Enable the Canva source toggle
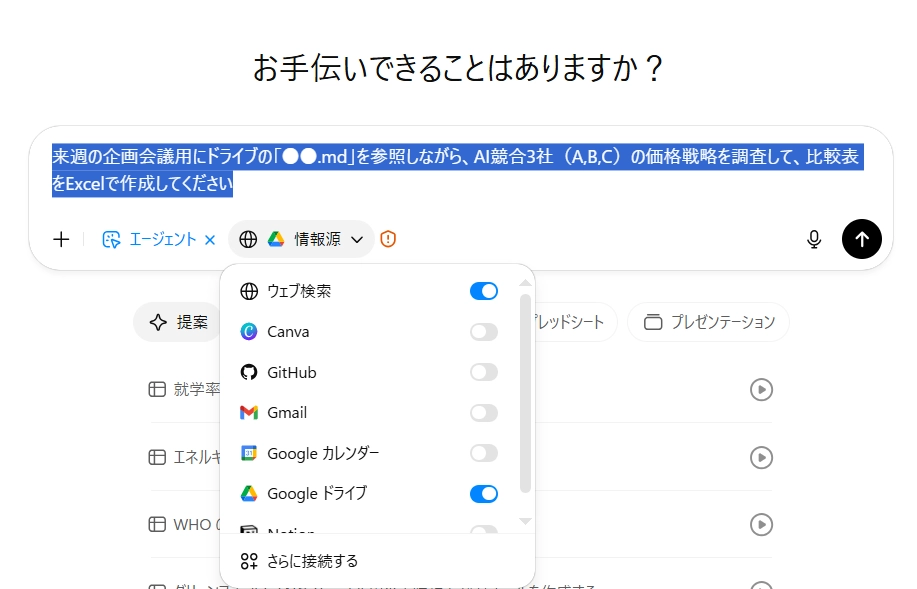 point(484,332)
